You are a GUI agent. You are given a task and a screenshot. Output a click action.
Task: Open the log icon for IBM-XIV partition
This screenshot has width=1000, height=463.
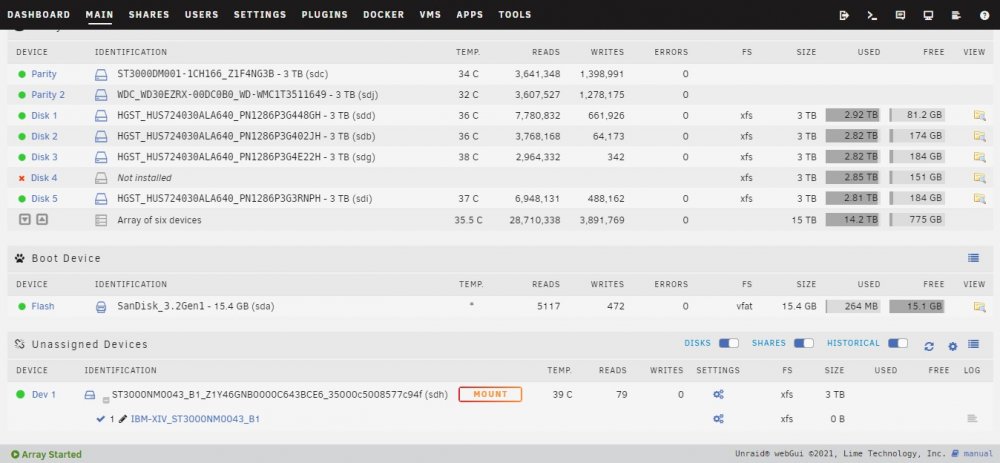[972, 418]
